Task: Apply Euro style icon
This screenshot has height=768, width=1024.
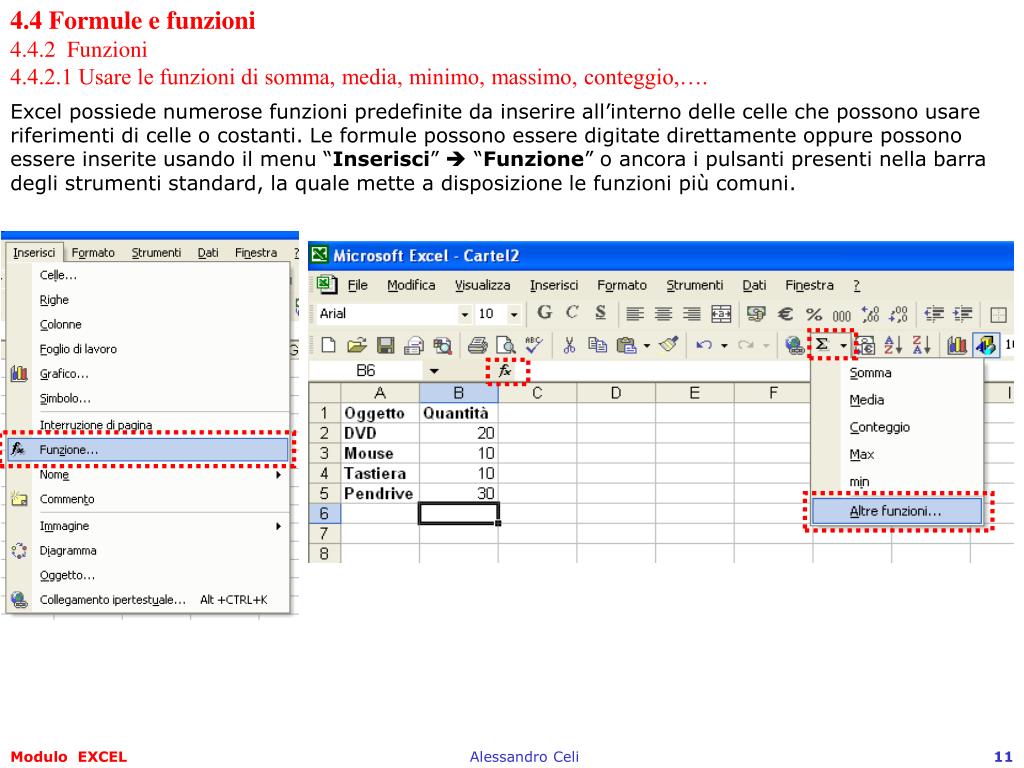Action: (x=785, y=314)
